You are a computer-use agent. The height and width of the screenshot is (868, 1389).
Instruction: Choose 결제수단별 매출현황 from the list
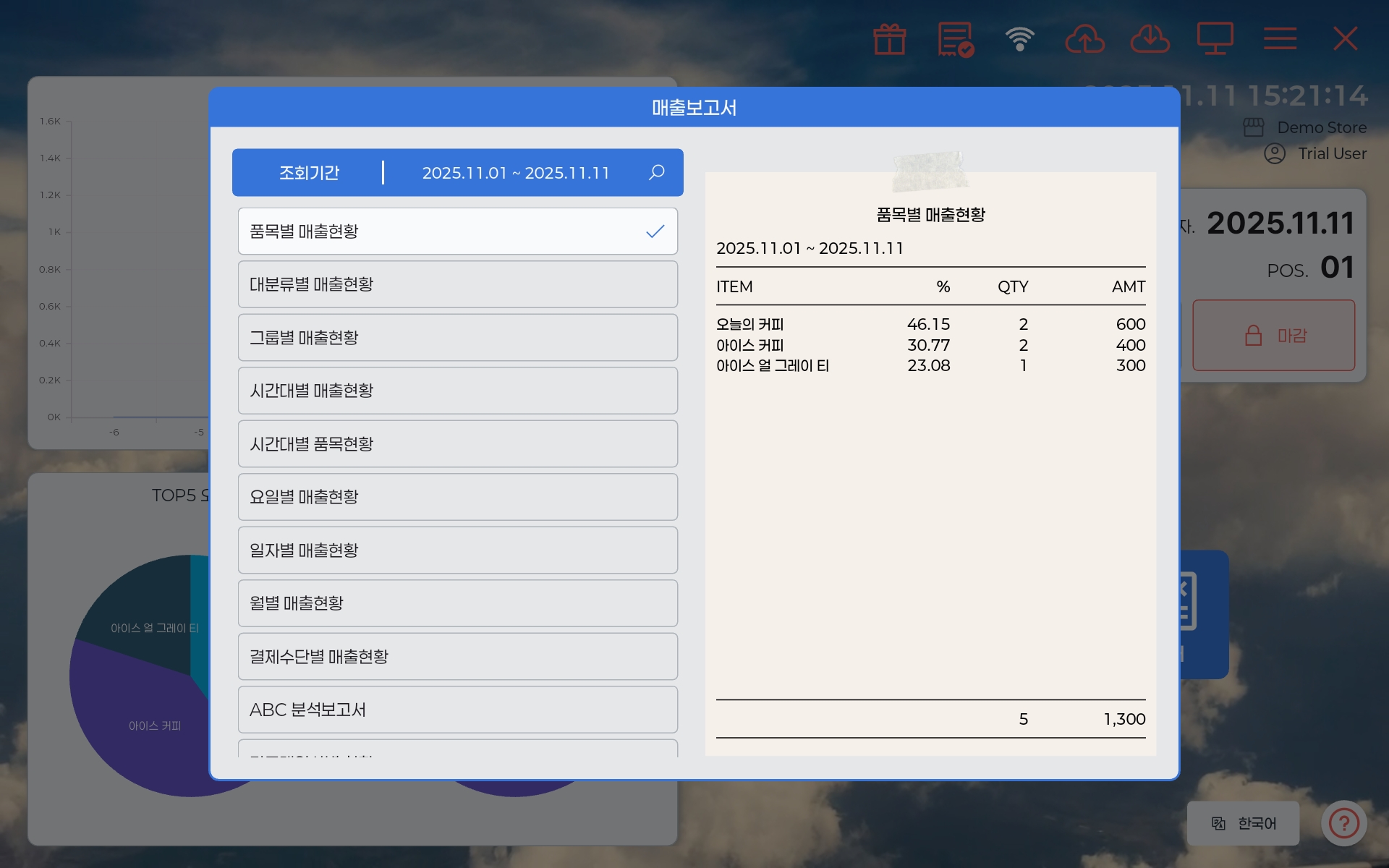click(457, 657)
